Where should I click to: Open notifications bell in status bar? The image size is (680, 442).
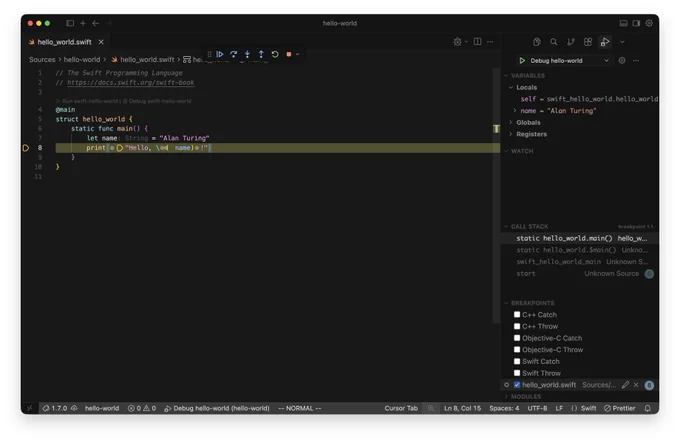pyautogui.click(x=647, y=408)
